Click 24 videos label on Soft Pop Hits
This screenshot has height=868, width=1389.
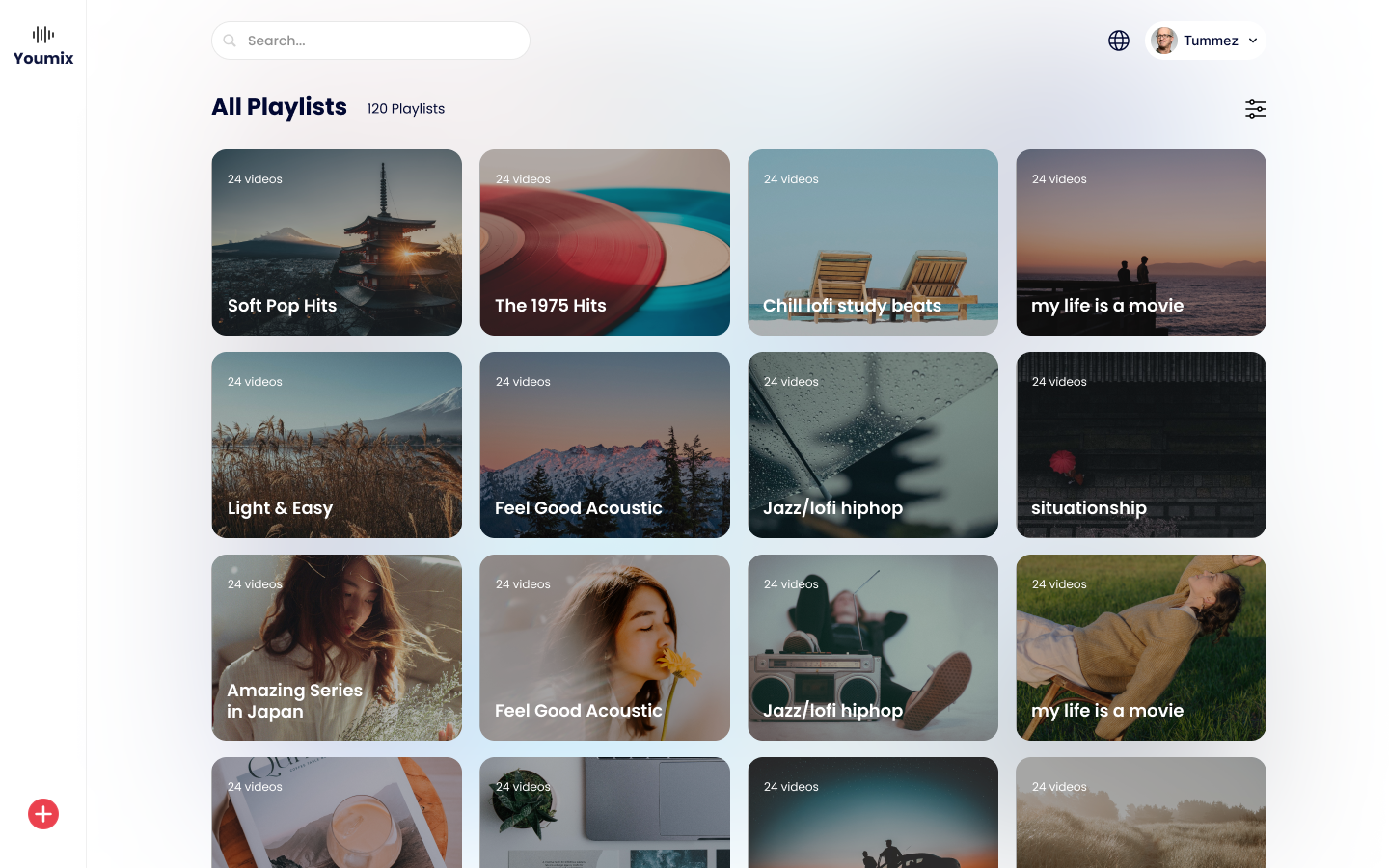(x=255, y=179)
